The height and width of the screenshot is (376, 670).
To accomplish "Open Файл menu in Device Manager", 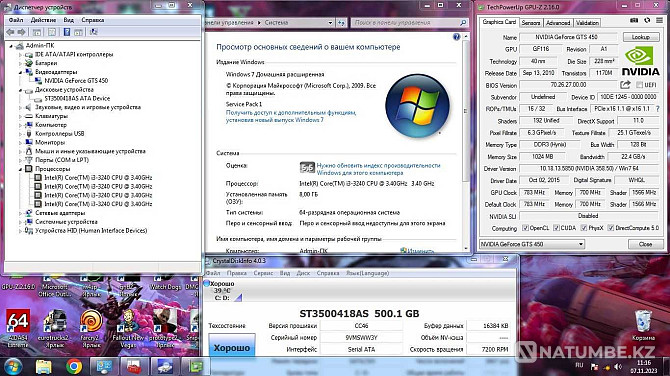I will (x=16, y=20).
